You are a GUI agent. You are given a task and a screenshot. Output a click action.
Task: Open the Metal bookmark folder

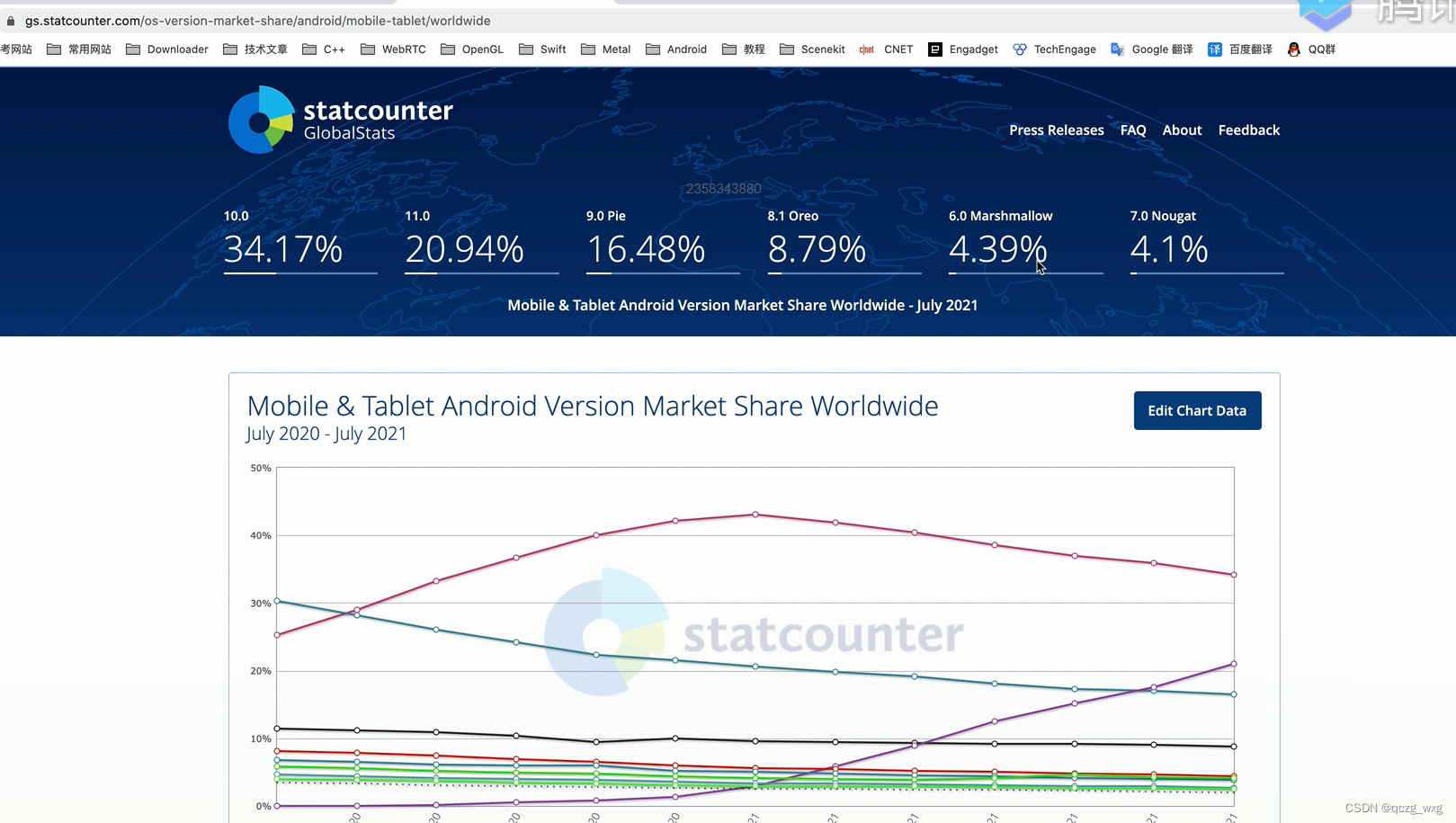point(606,49)
